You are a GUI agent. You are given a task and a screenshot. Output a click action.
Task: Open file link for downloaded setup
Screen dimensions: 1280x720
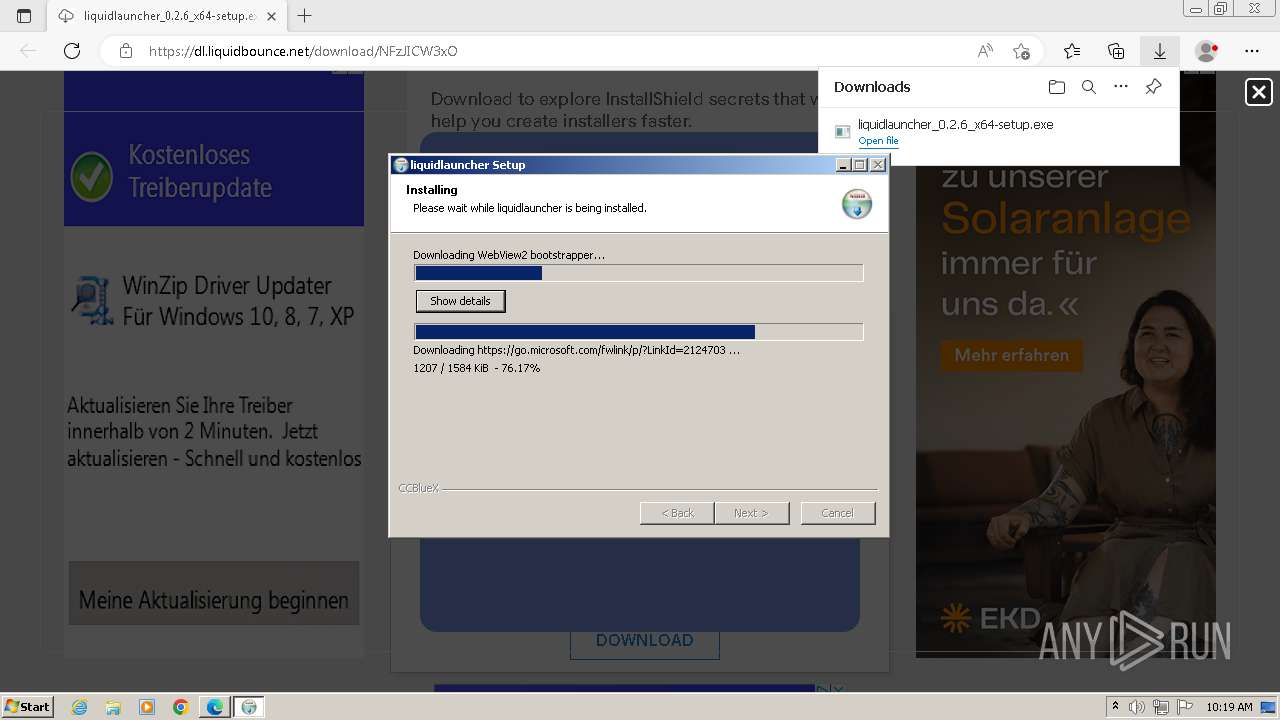click(x=878, y=141)
